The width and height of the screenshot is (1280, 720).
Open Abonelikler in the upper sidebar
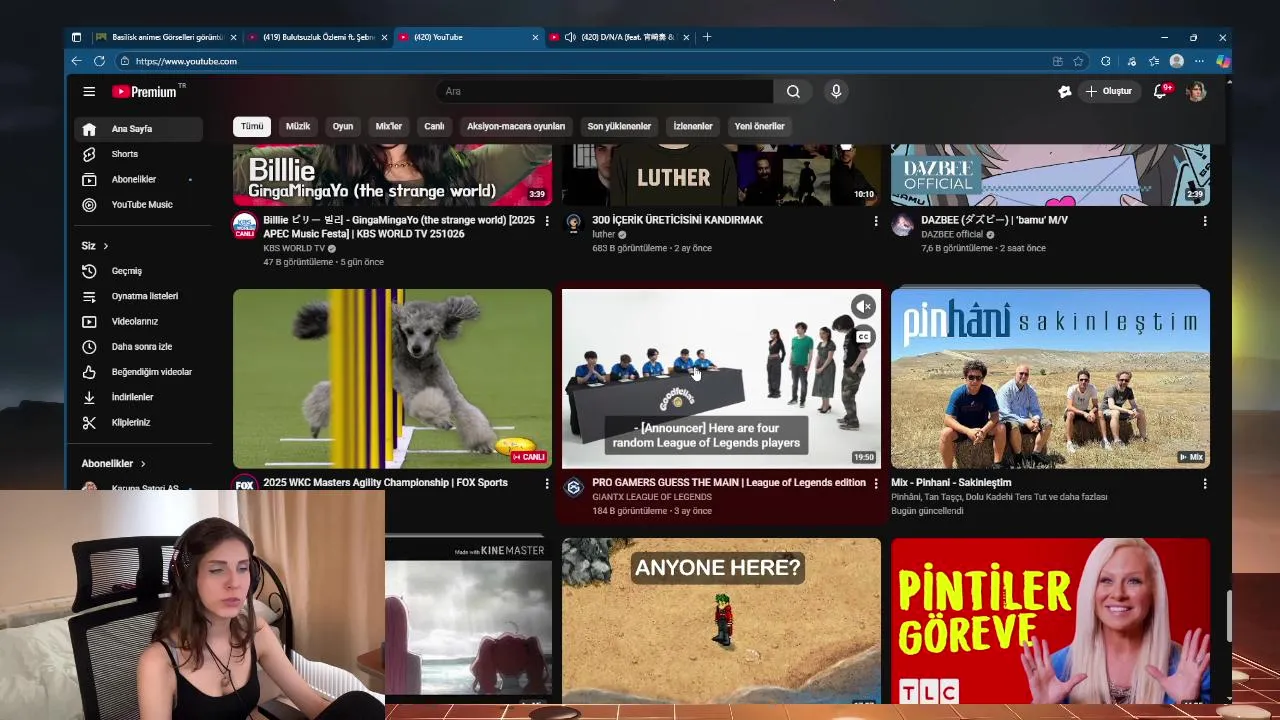point(138,179)
